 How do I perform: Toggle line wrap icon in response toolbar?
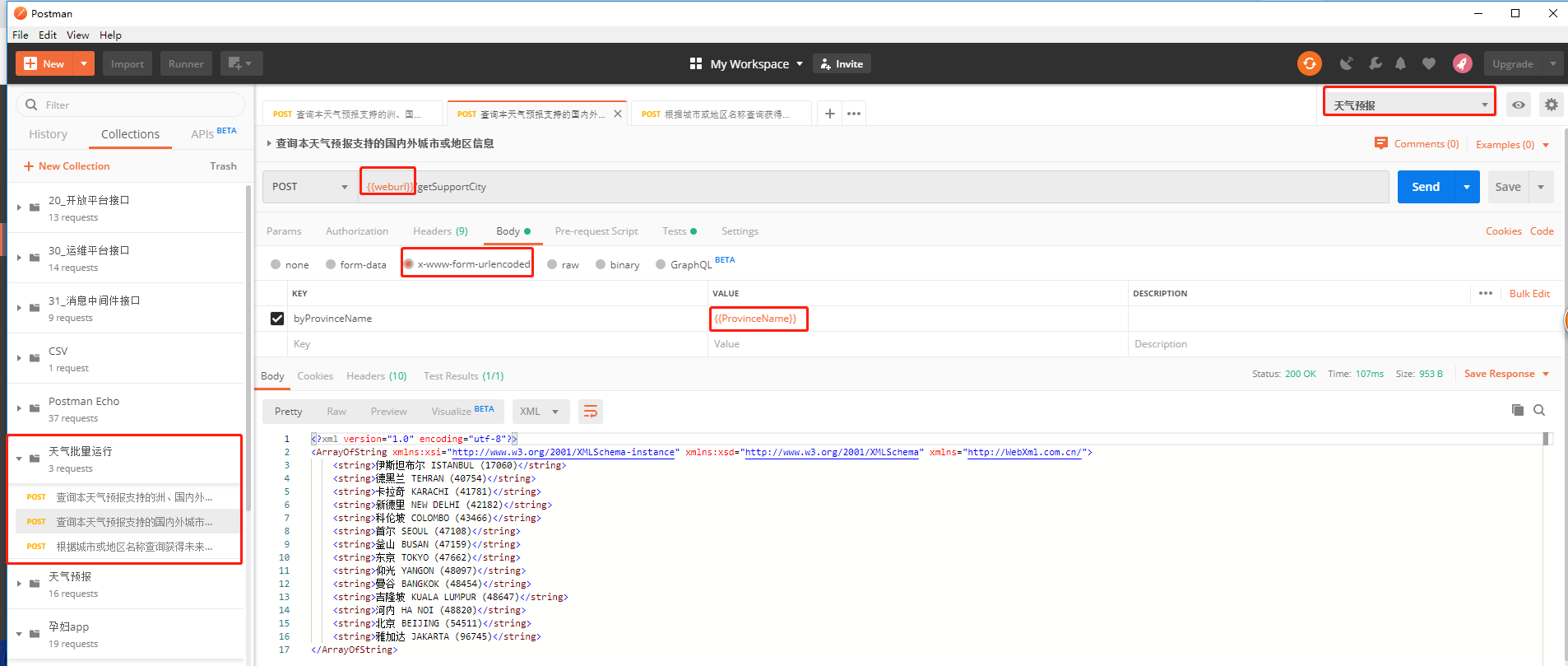tap(591, 411)
